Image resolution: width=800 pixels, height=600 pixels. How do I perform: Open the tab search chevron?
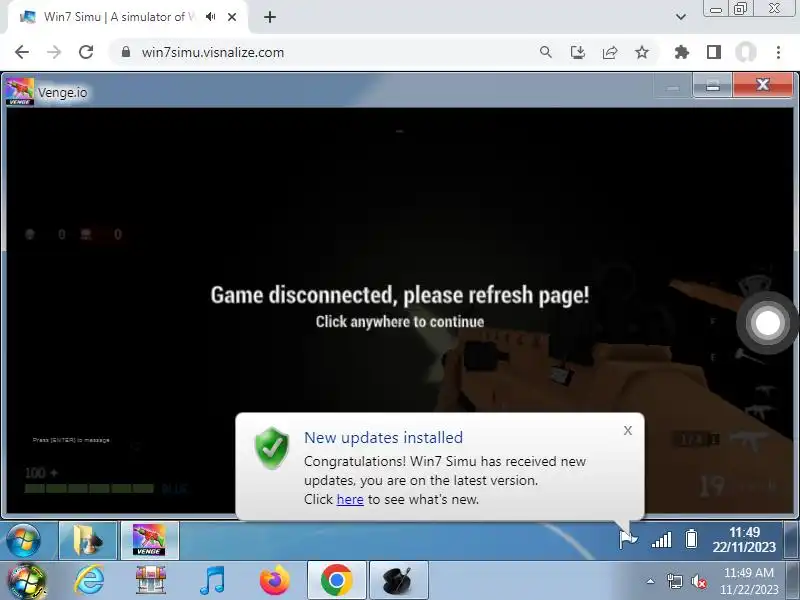coord(681,17)
